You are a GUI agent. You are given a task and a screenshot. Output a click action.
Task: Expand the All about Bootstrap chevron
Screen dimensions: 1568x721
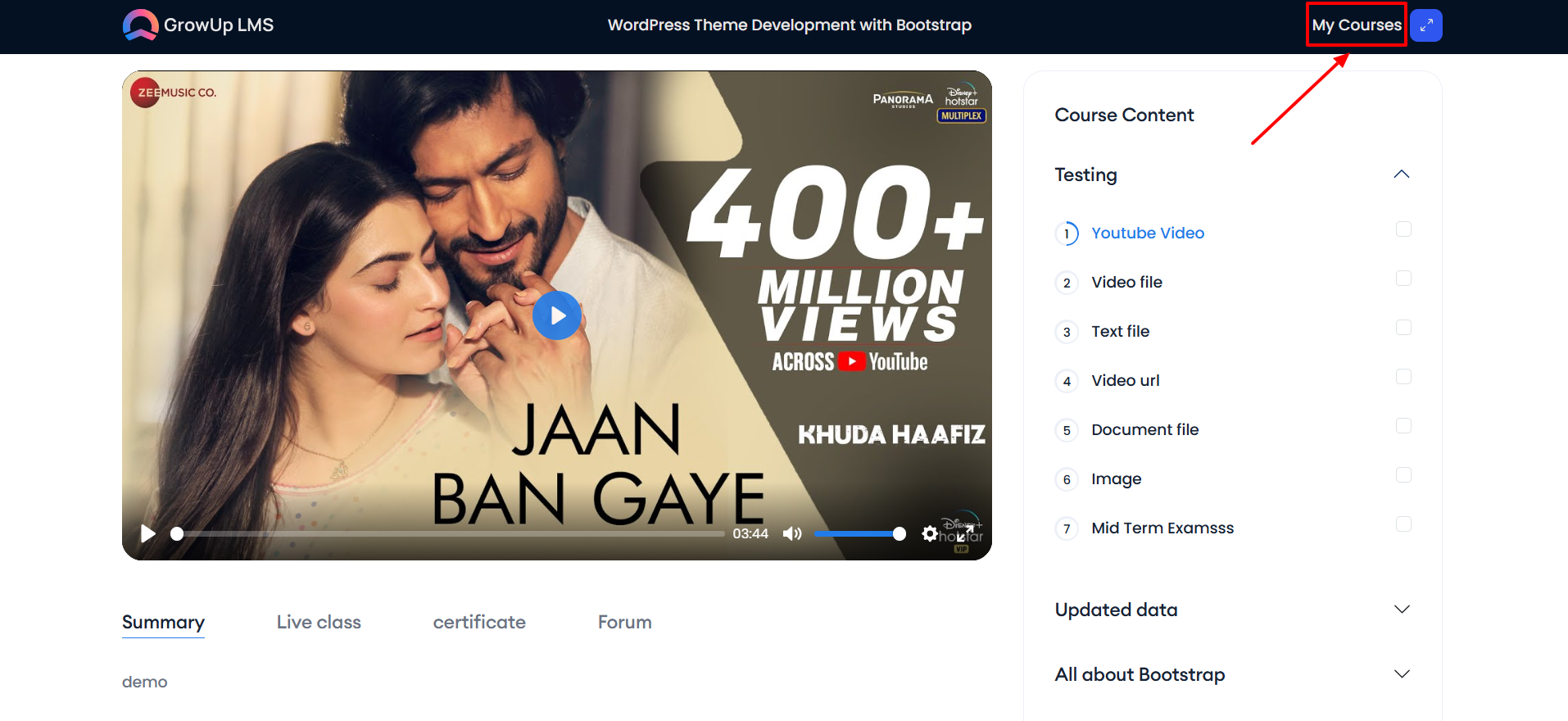tap(1402, 673)
